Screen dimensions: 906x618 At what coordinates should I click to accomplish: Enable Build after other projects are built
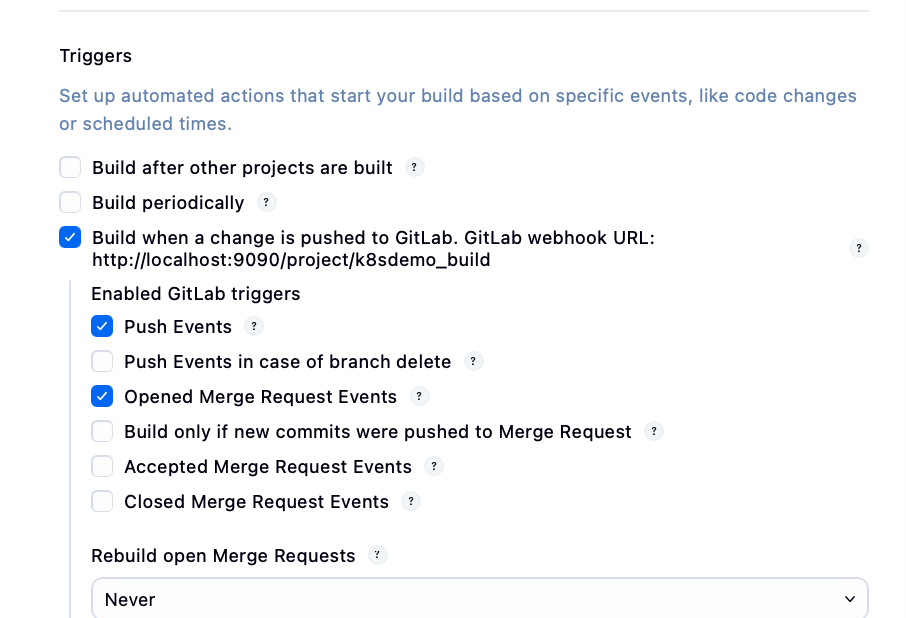[70, 167]
